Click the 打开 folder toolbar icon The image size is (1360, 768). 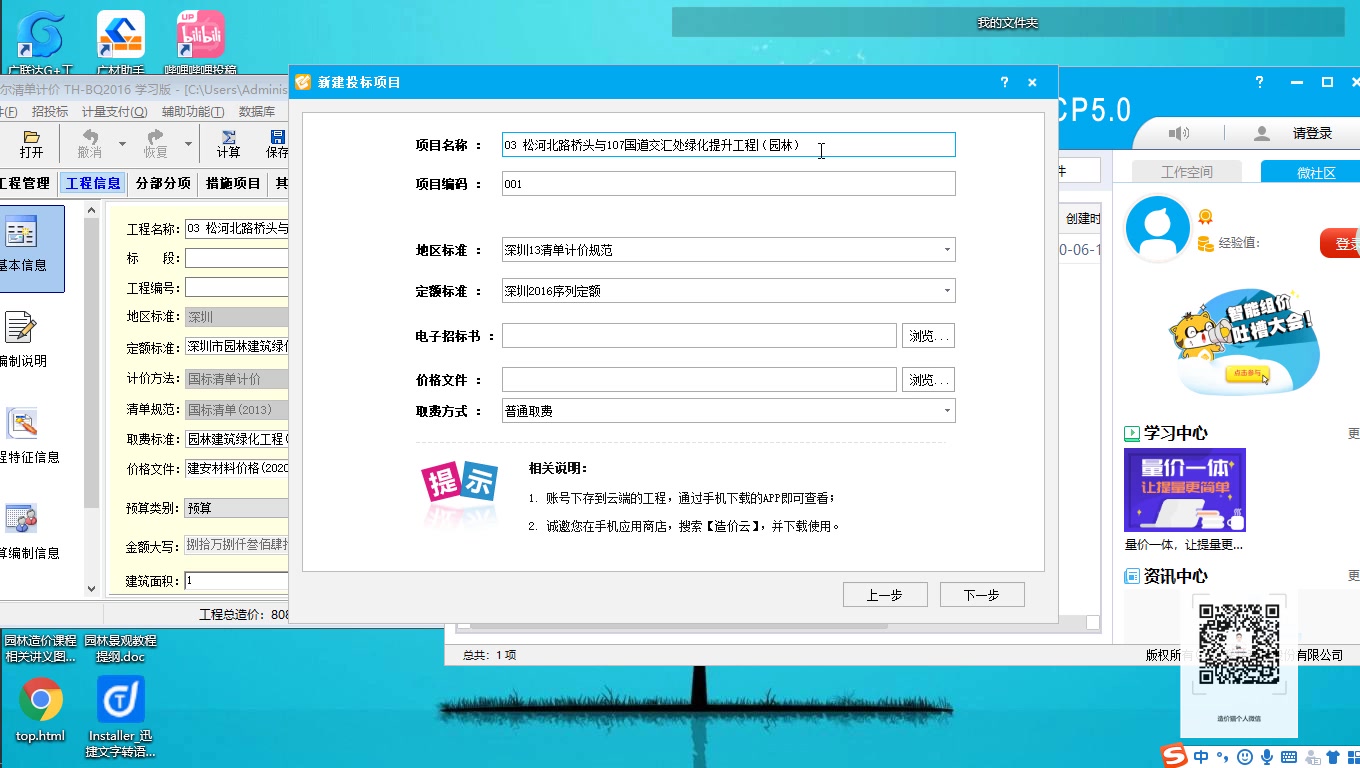pos(32,144)
